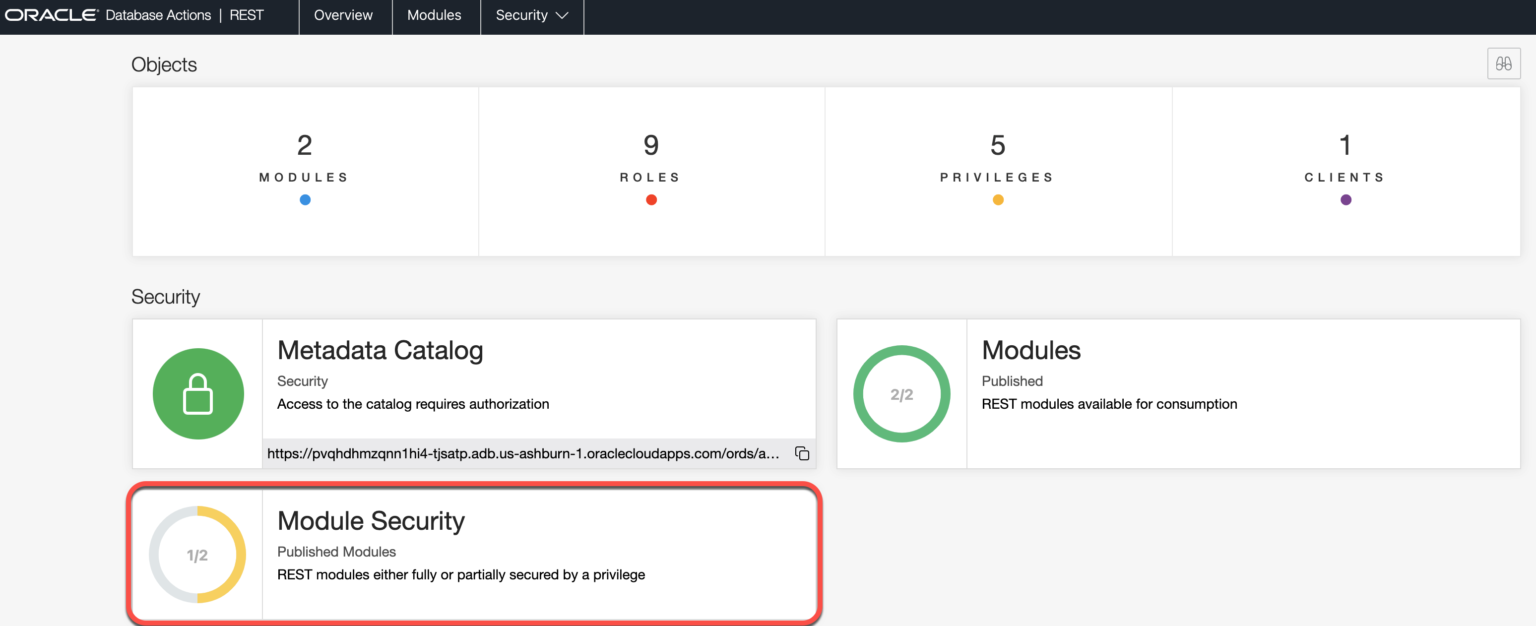Image resolution: width=1536 pixels, height=626 pixels.
Task: Open the 5 Privileges object card
Action: click(x=998, y=171)
